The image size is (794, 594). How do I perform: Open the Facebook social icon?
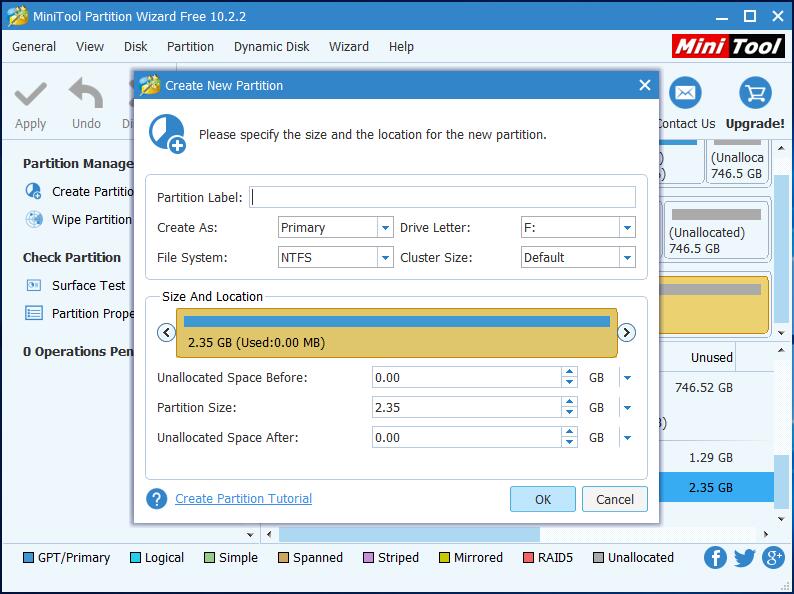(x=715, y=558)
